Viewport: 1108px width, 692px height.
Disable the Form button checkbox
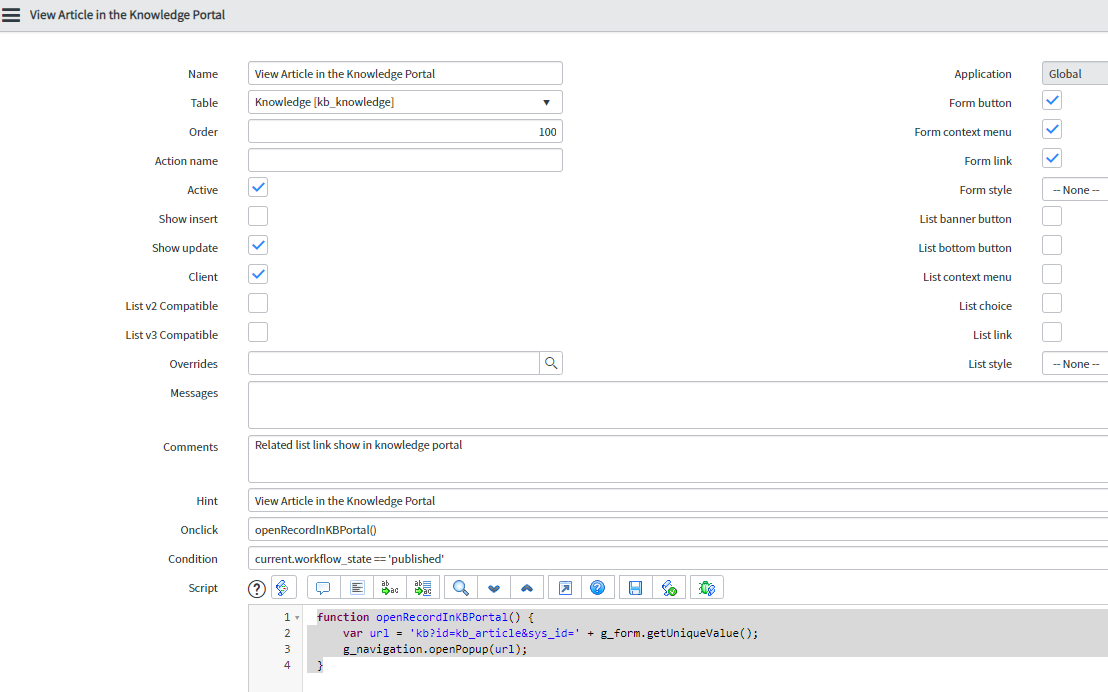point(1051,100)
